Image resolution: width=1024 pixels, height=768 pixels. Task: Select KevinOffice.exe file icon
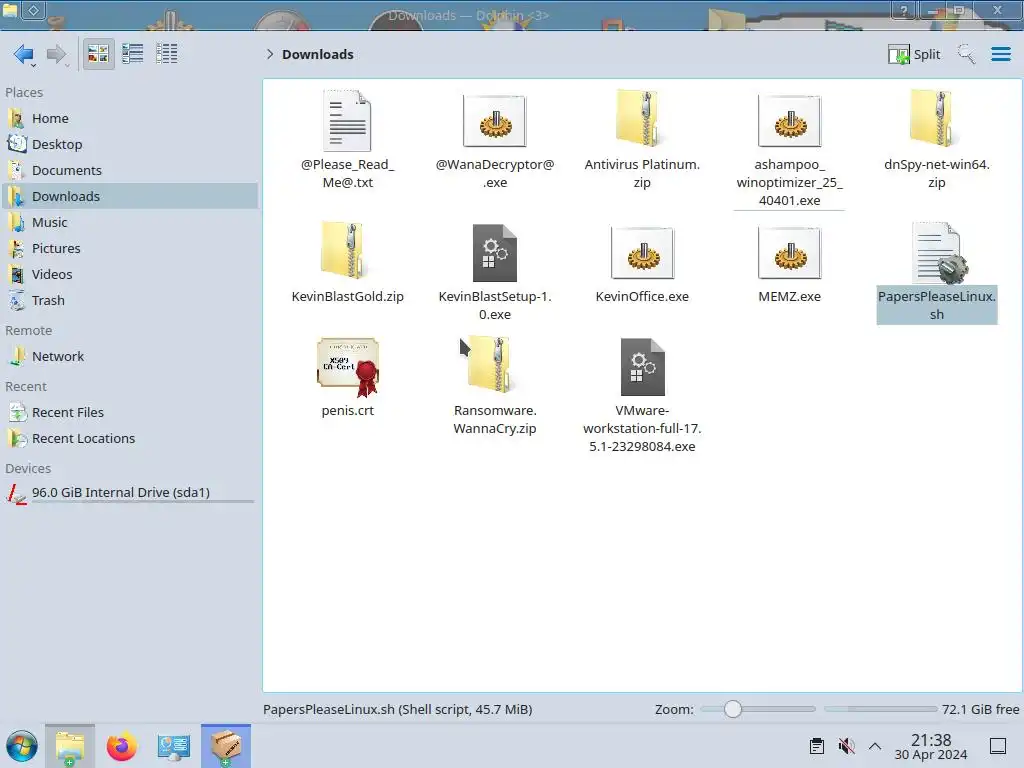[642, 253]
